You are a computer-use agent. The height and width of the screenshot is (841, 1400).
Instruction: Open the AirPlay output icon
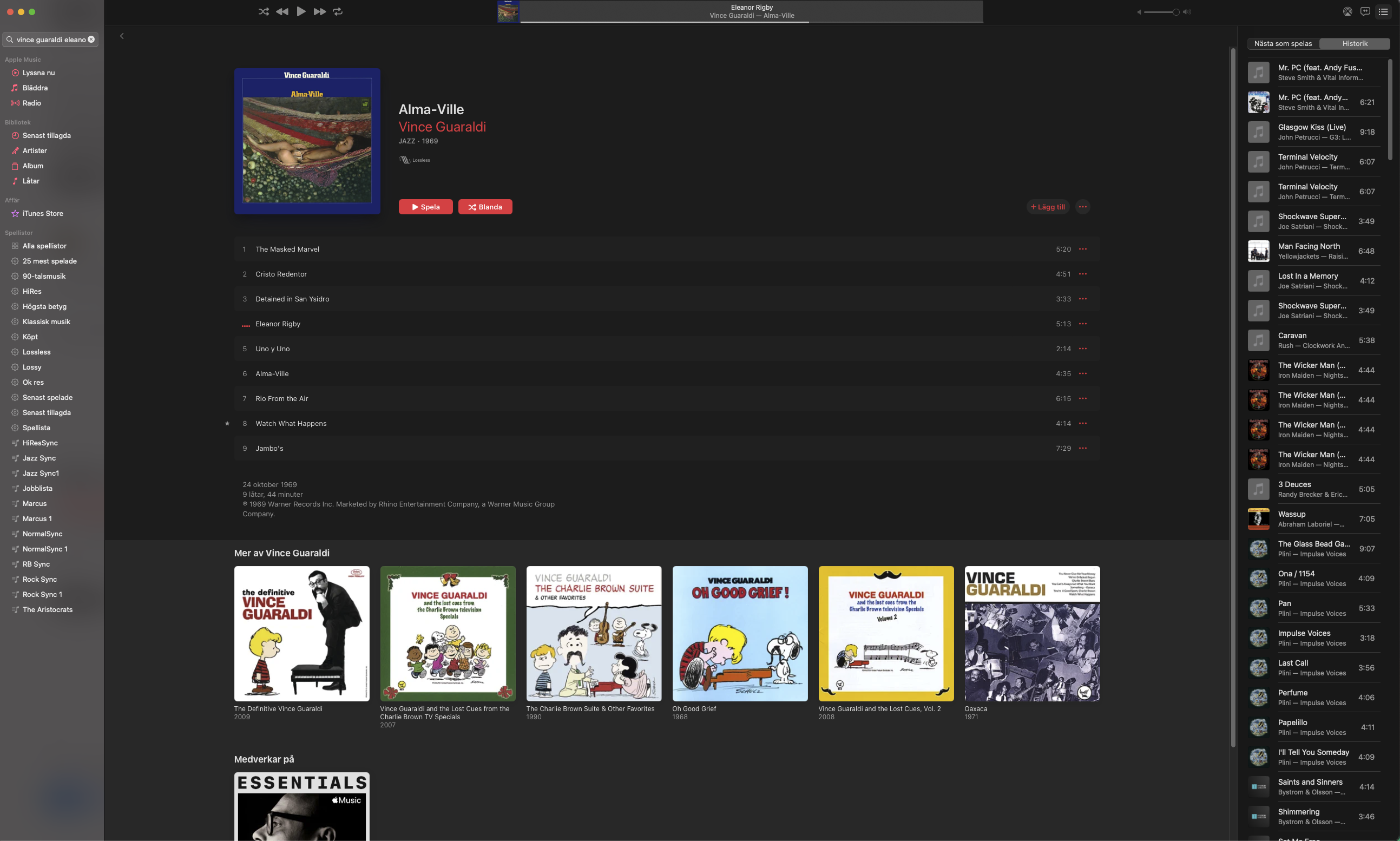1348,12
